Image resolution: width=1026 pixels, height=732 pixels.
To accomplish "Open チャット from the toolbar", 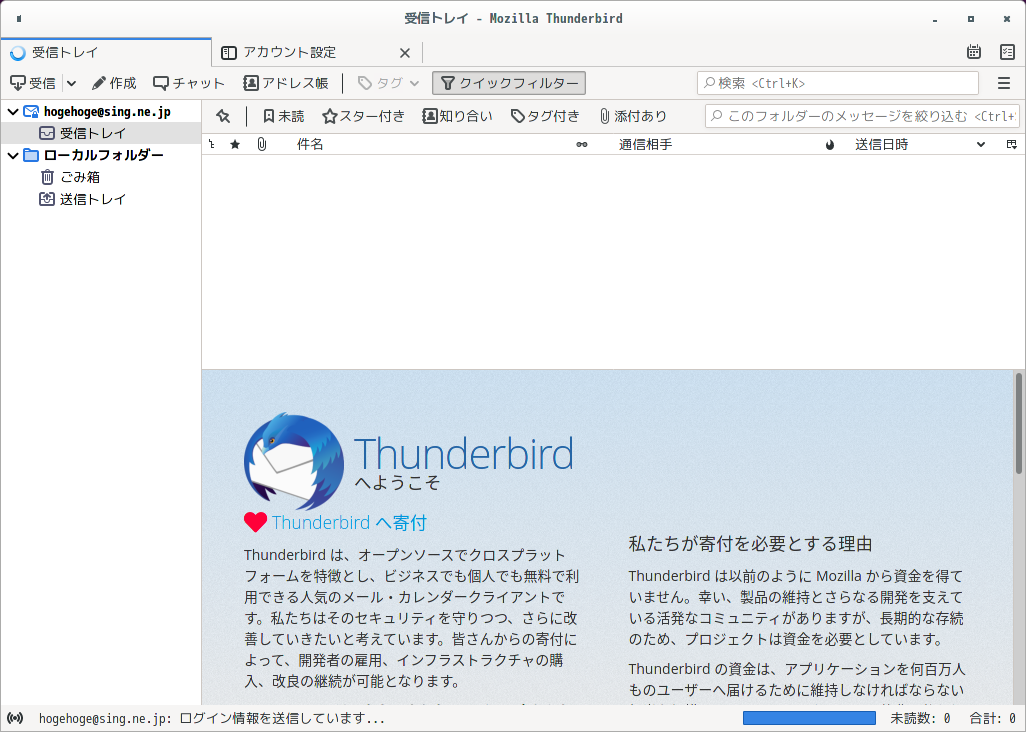I will coord(188,83).
